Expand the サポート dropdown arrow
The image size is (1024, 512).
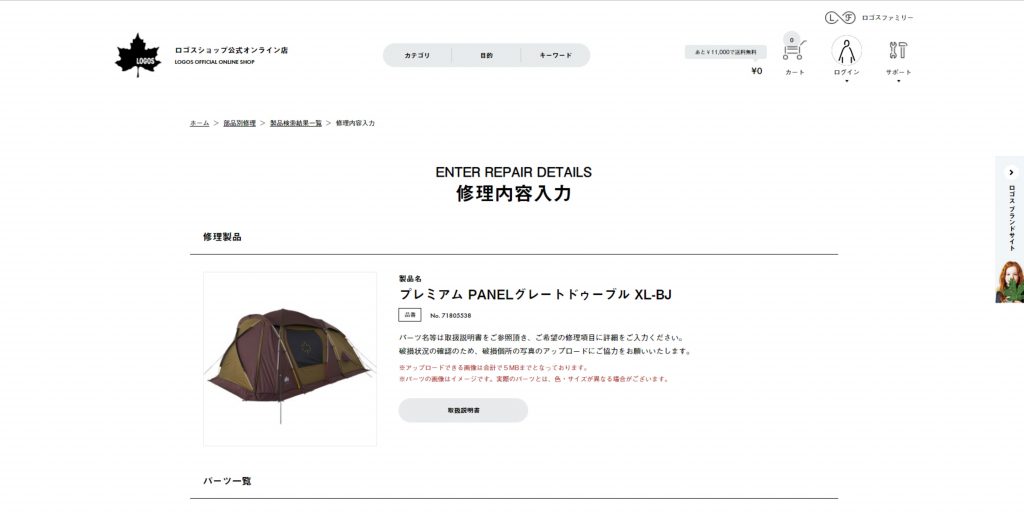pos(899,81)
